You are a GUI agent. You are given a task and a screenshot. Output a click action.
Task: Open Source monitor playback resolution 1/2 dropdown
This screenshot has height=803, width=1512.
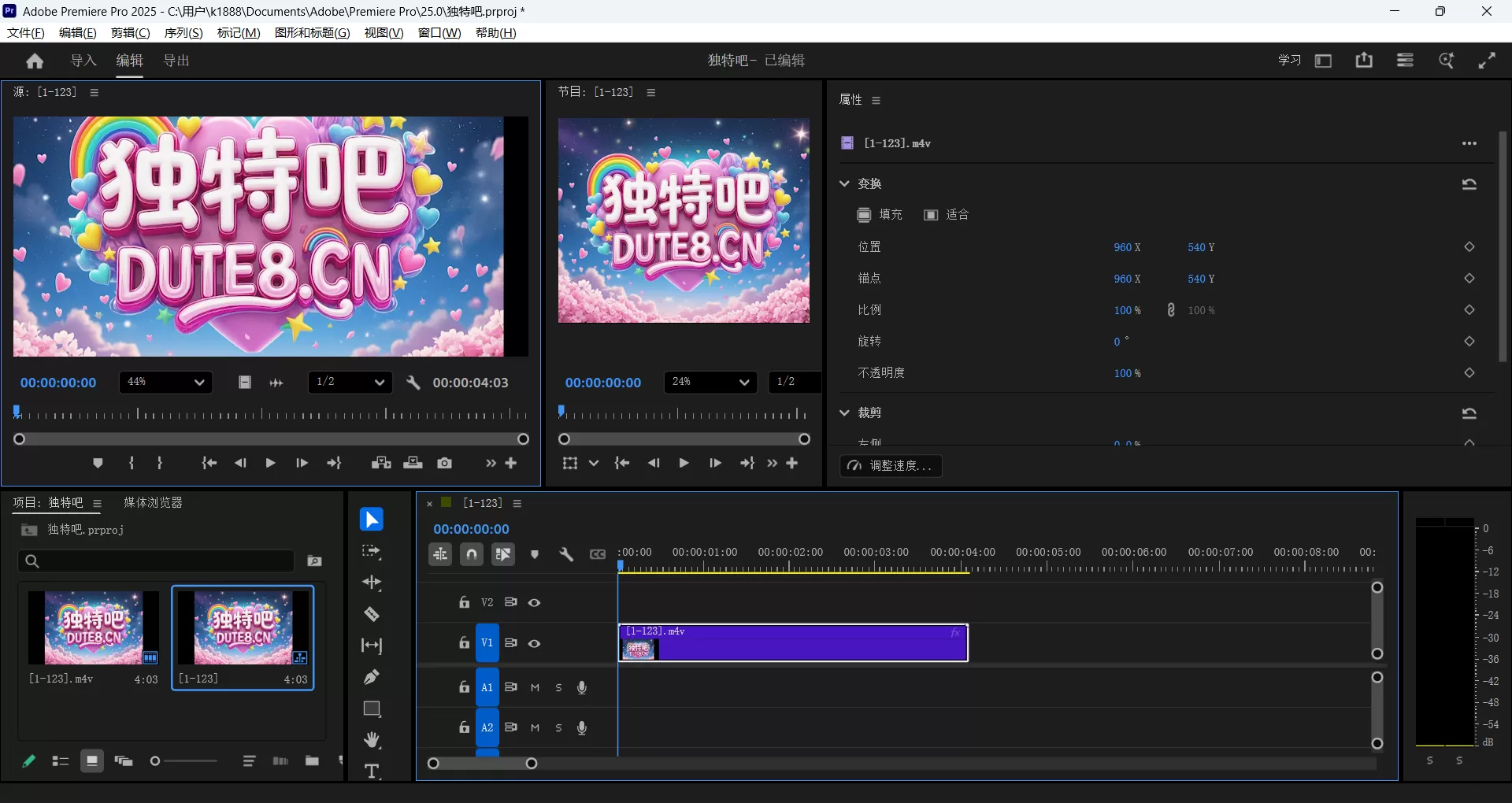click(x=350, y=382)
